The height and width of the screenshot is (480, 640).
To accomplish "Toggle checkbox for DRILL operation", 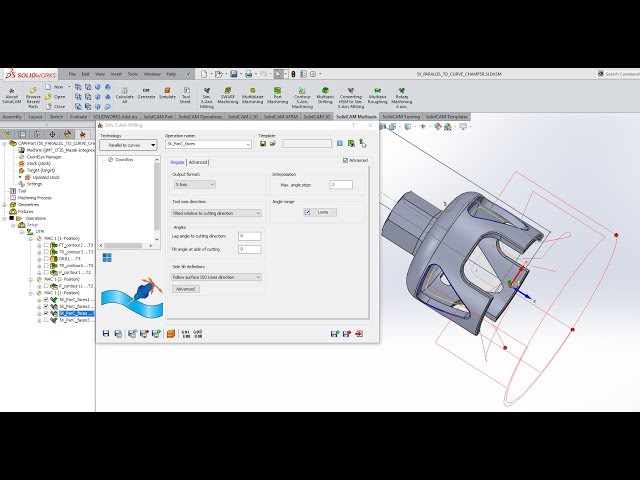I will (46, 259).
